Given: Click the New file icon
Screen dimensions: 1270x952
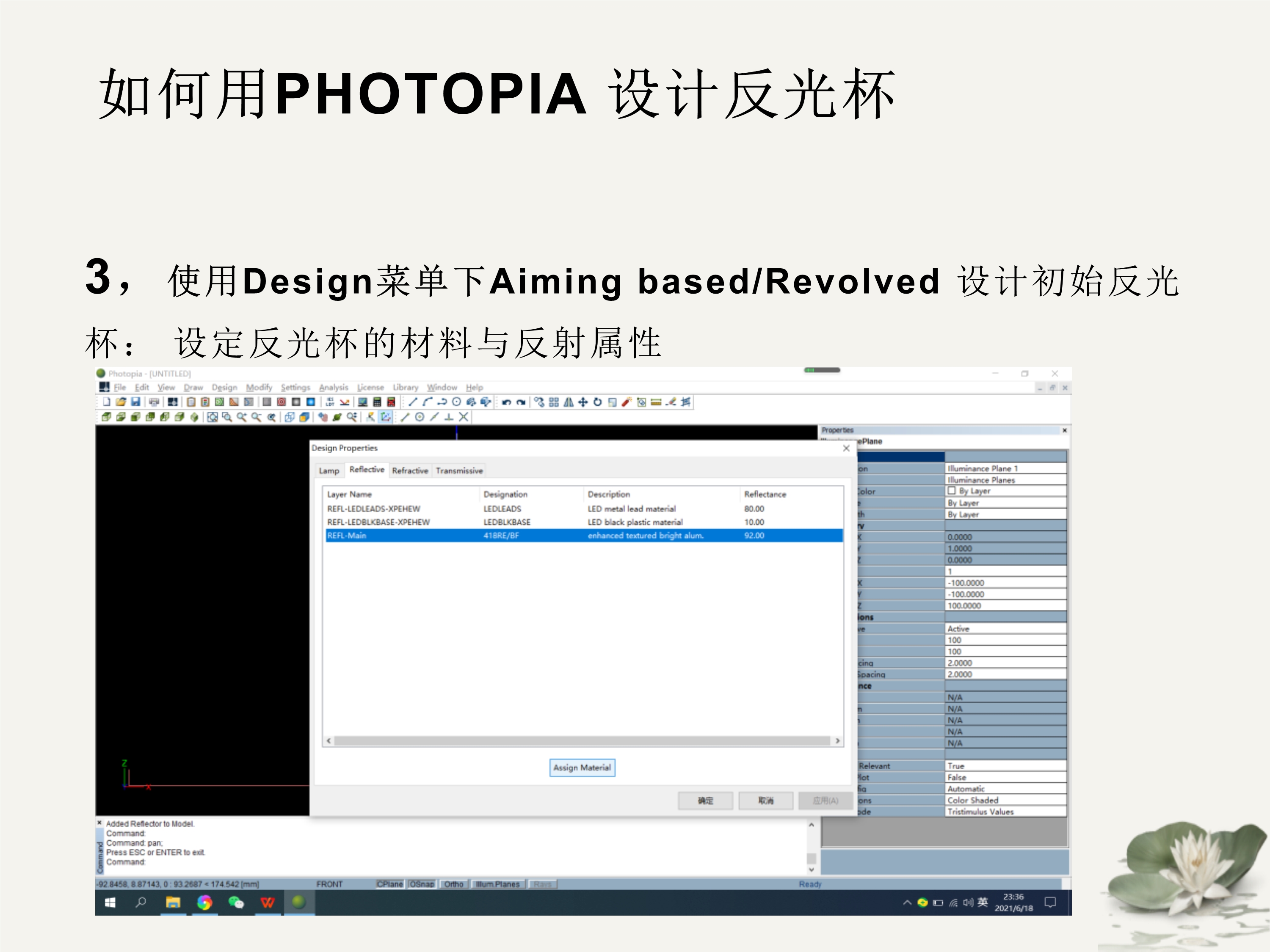Looking at the screenshot, I should pyautogui.click(x=107, y=402).
